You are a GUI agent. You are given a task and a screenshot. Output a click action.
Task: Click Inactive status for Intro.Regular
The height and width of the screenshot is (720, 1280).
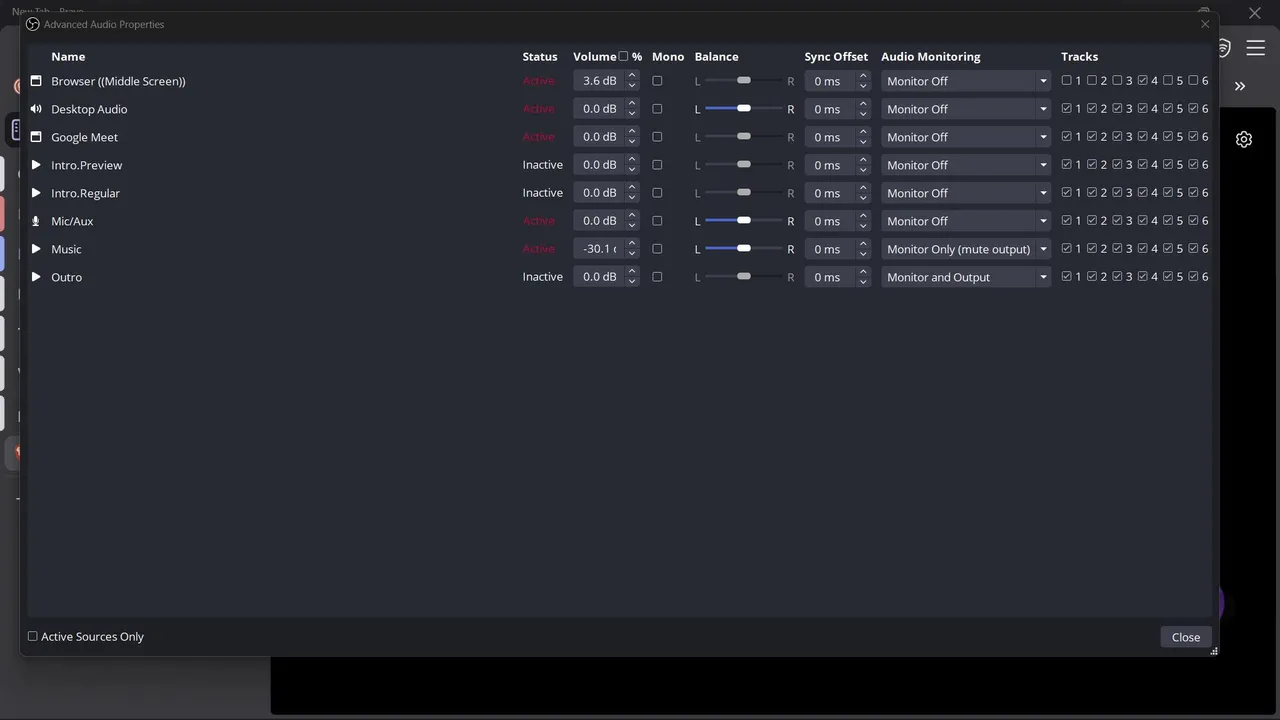(542, 193)
